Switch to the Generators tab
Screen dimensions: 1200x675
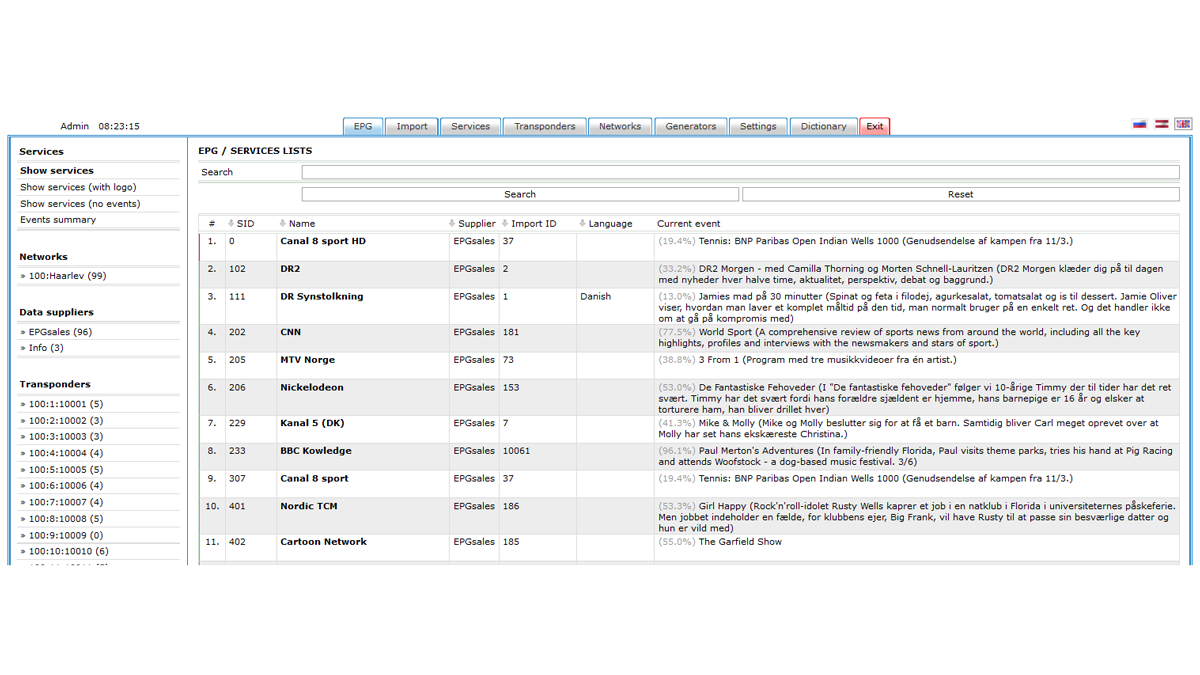click(x=690, y=127)
